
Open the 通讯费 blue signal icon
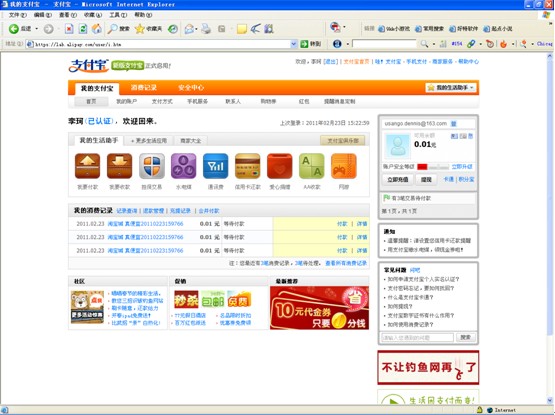pos(216,166)
